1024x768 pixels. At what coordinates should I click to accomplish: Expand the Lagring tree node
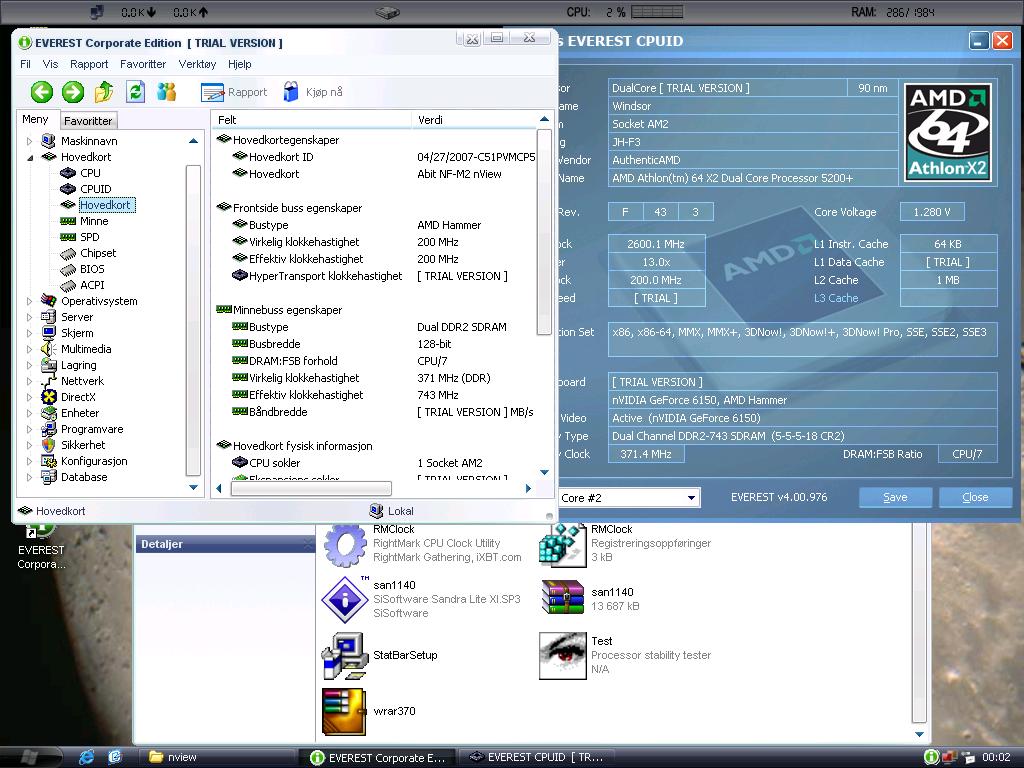pyautogui.click(x=29, y=365)
